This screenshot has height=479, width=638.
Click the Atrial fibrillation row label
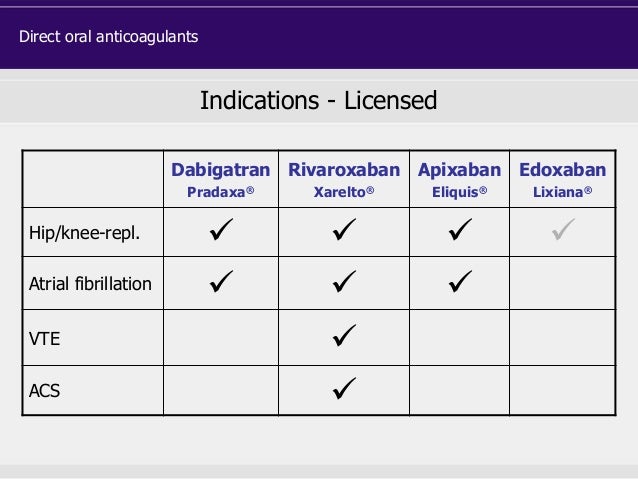click(x=90, y=284)
